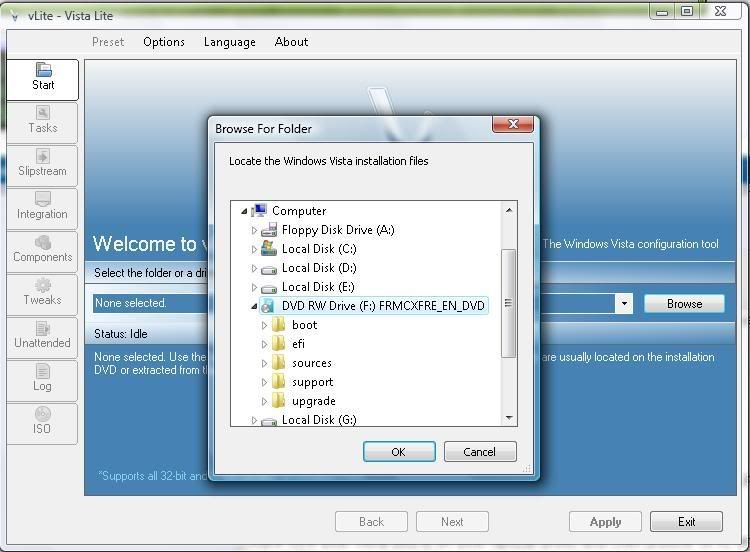Screen dimensions: 750x552
Task: Open the Slipstream section icon
Action: (x=43, y=156)
